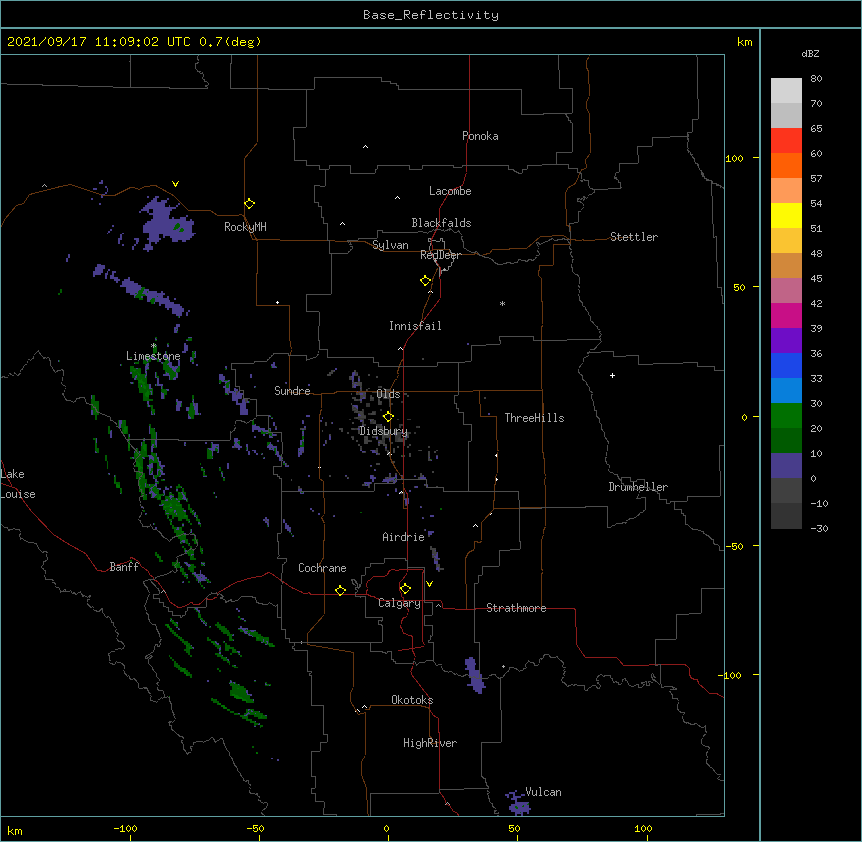The height and width of the screenshot is (842, 862).
Task: Click the ThreeHills city label
Action: click(534, 418)
